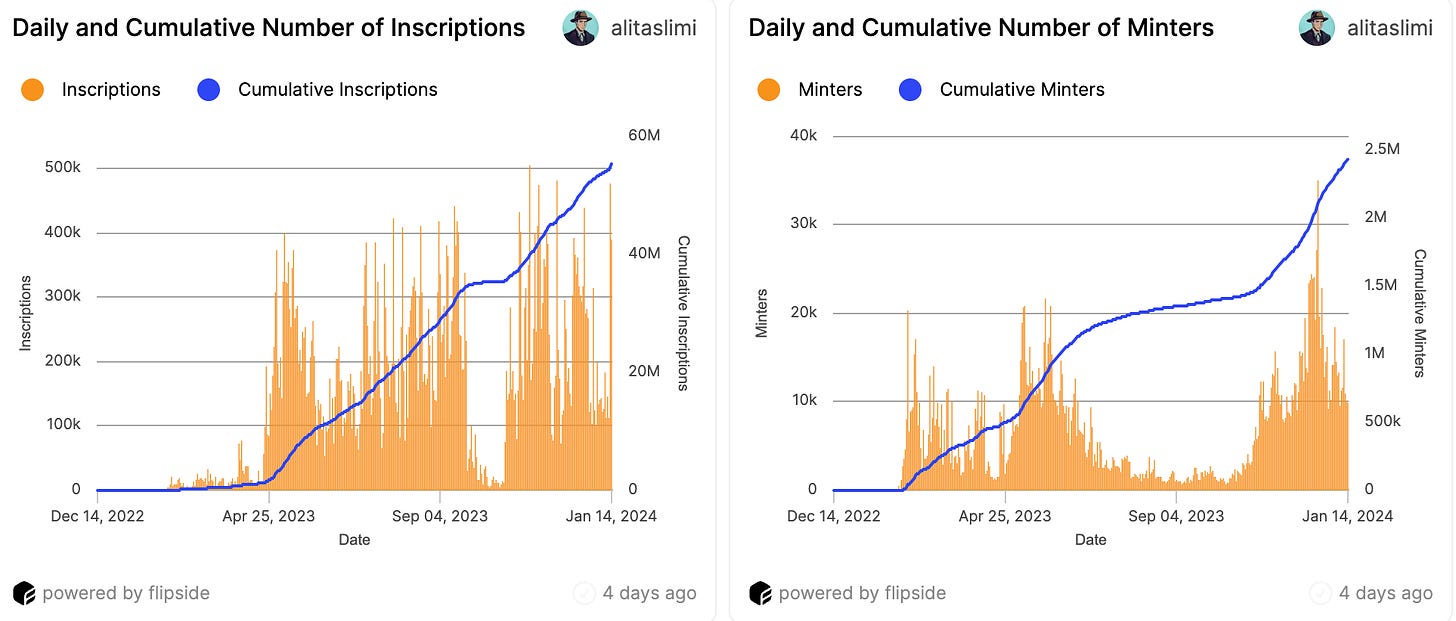
Task: Click 'powered by flipside' text on right card
Action: click(x=862, y=593)
